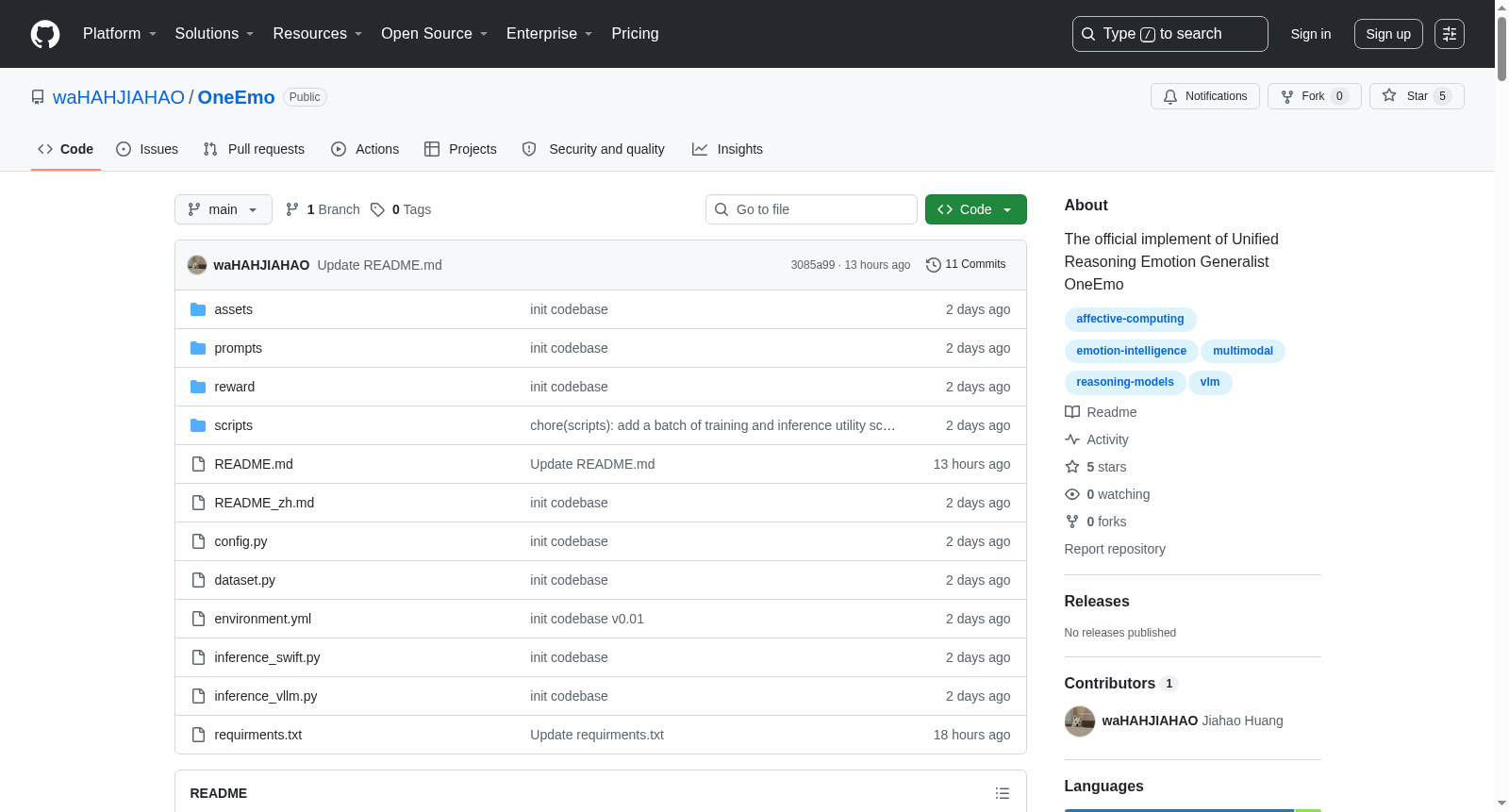
Task: Open the appearance settings icon button
Action: coord(1450,34)
